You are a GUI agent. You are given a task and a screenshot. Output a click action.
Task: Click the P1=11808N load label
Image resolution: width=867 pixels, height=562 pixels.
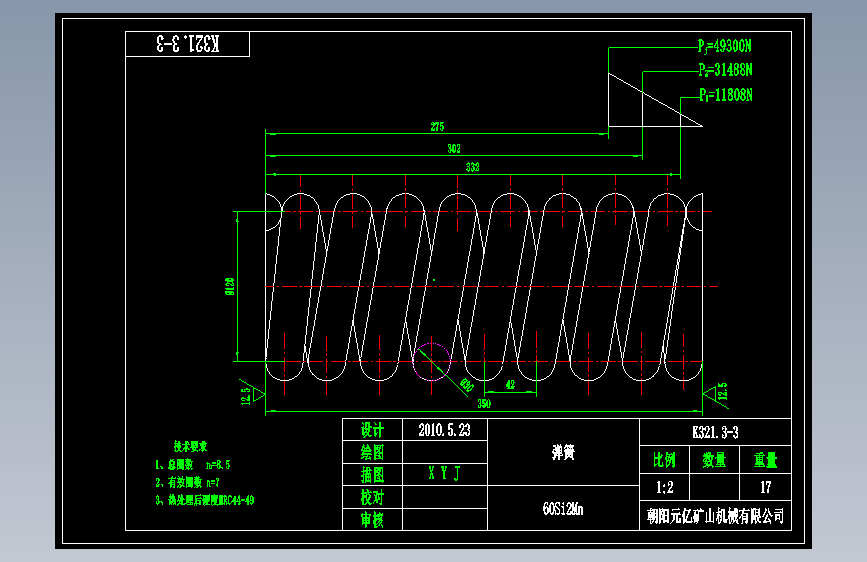[725, 95]
